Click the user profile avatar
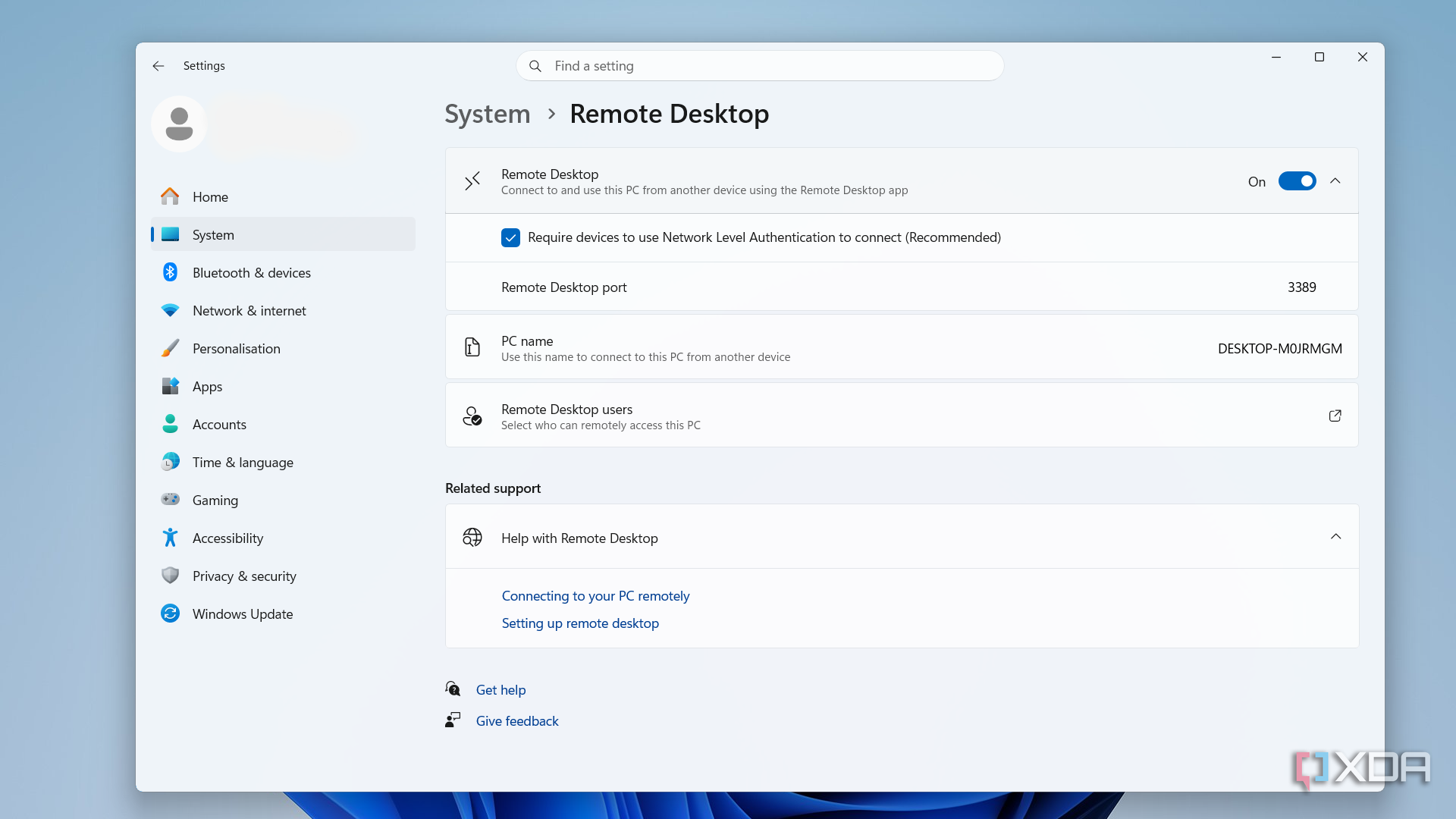1456x819 pixels. (180, 124)
